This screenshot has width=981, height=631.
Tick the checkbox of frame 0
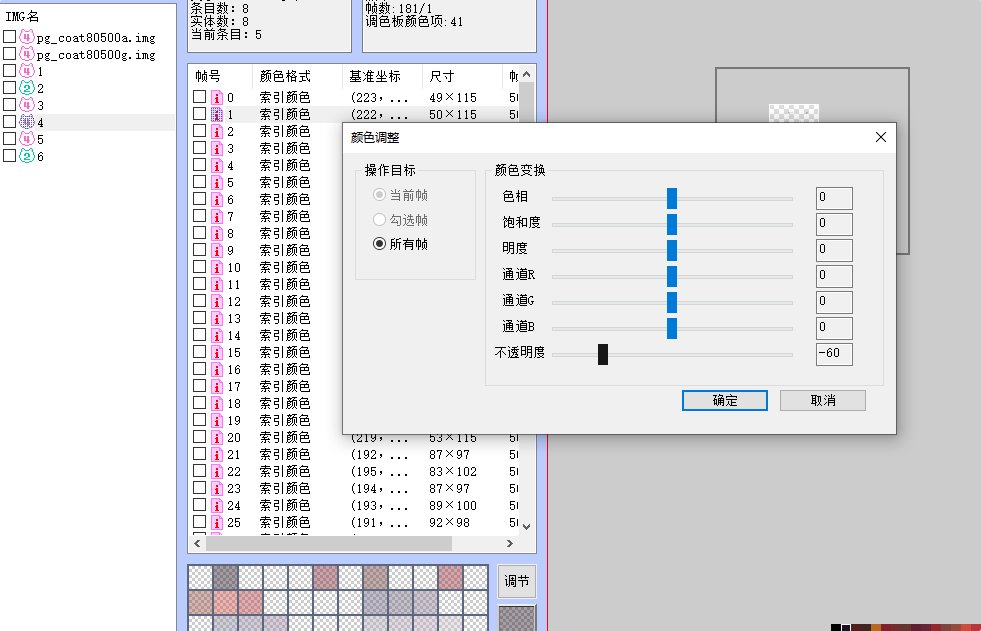[x=200, y=97]
